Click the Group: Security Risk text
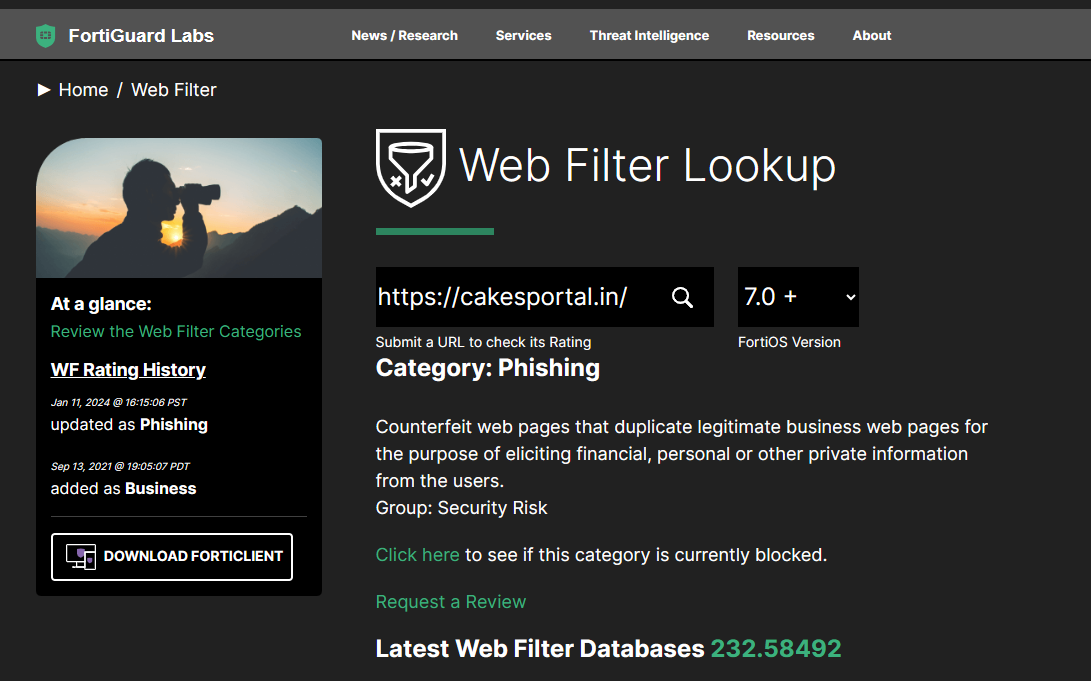 click(x=461, y=508)
